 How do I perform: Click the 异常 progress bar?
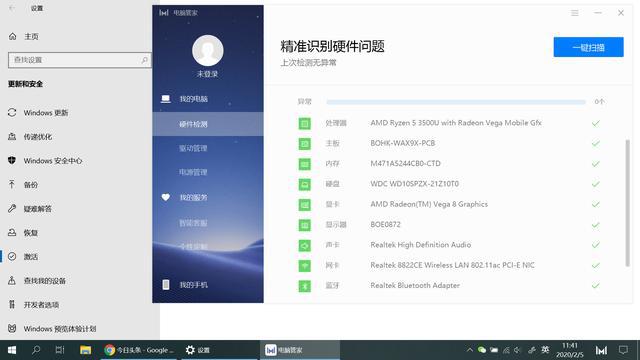click(456, 102)
